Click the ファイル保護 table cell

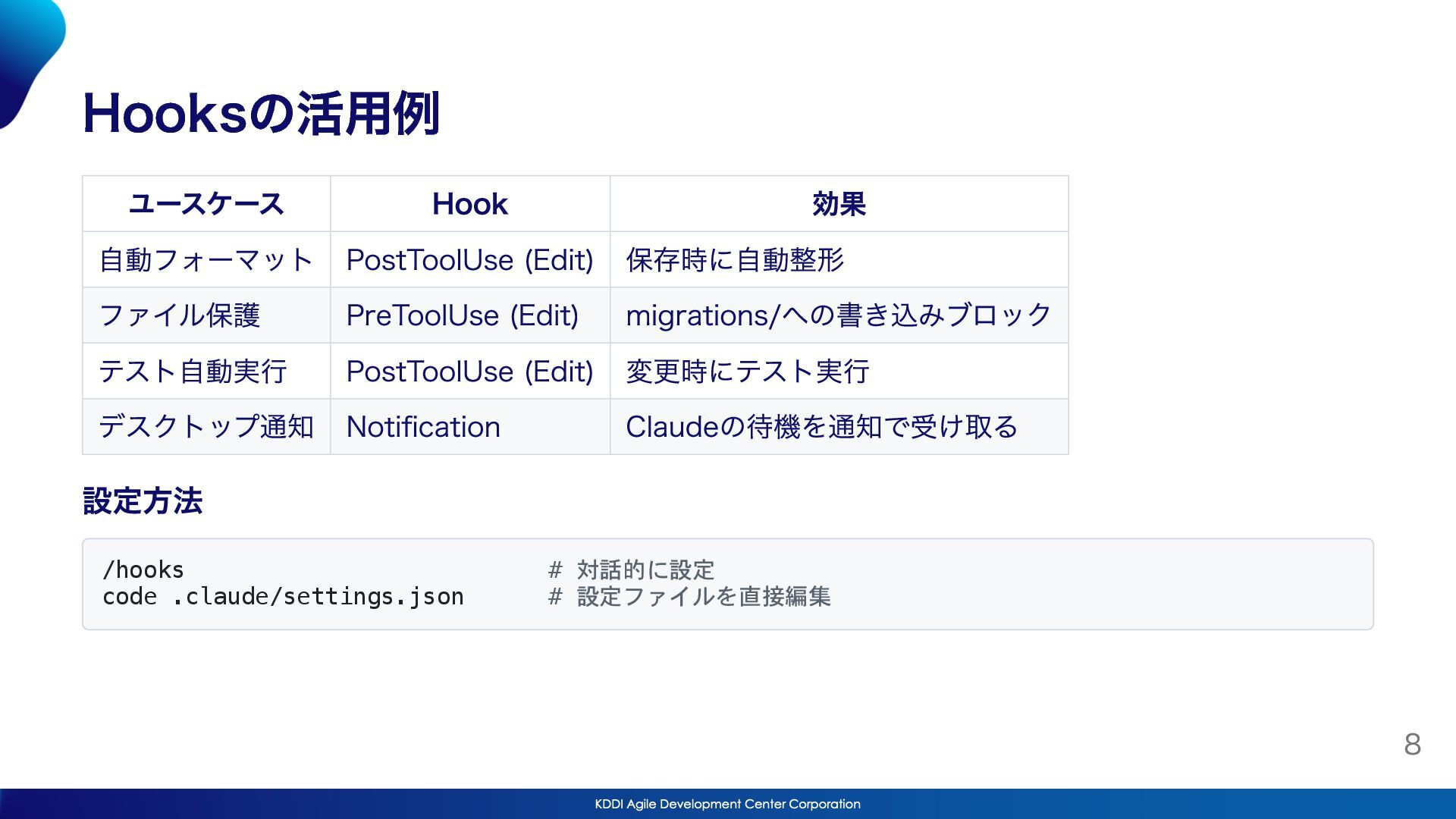pos(180,315)
